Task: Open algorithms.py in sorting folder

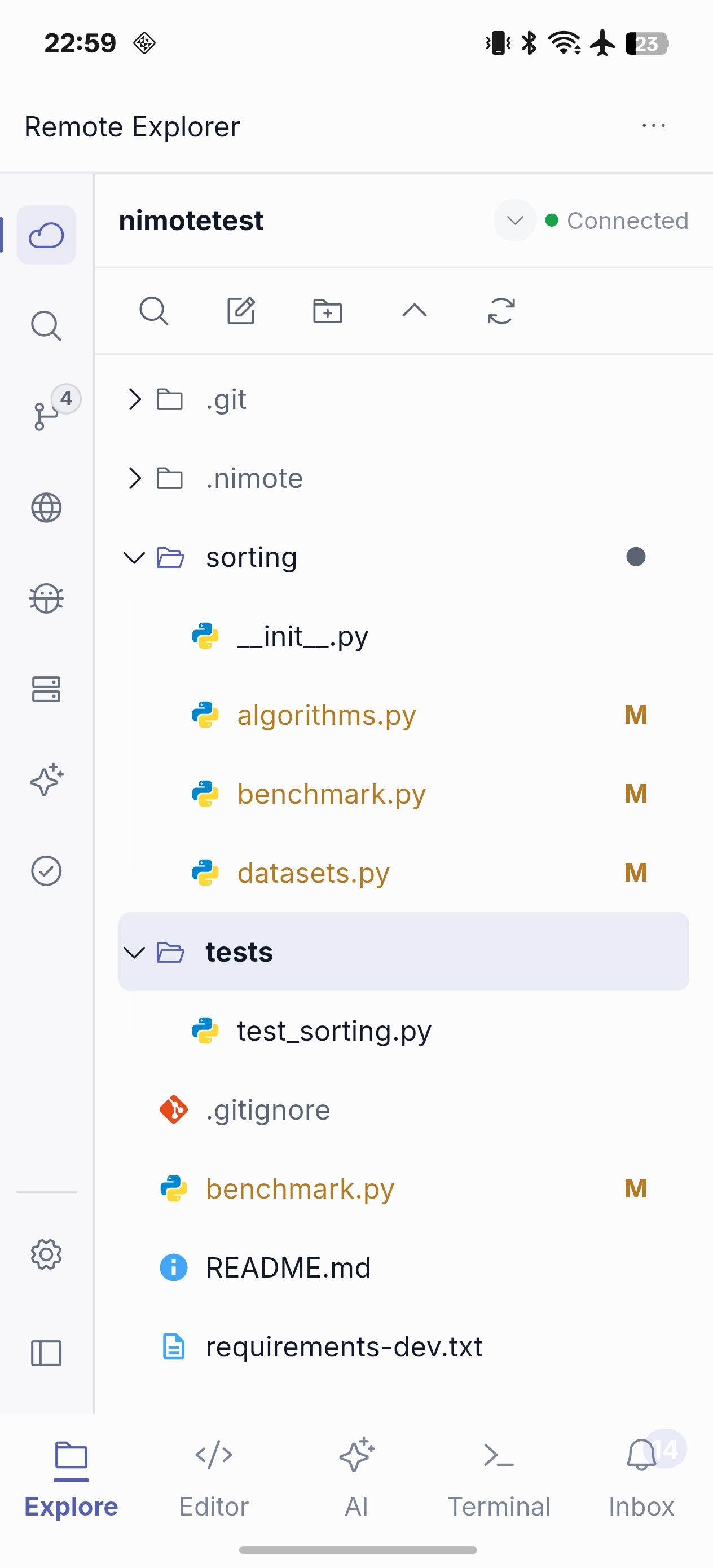Action: click(x=404, y=715)
